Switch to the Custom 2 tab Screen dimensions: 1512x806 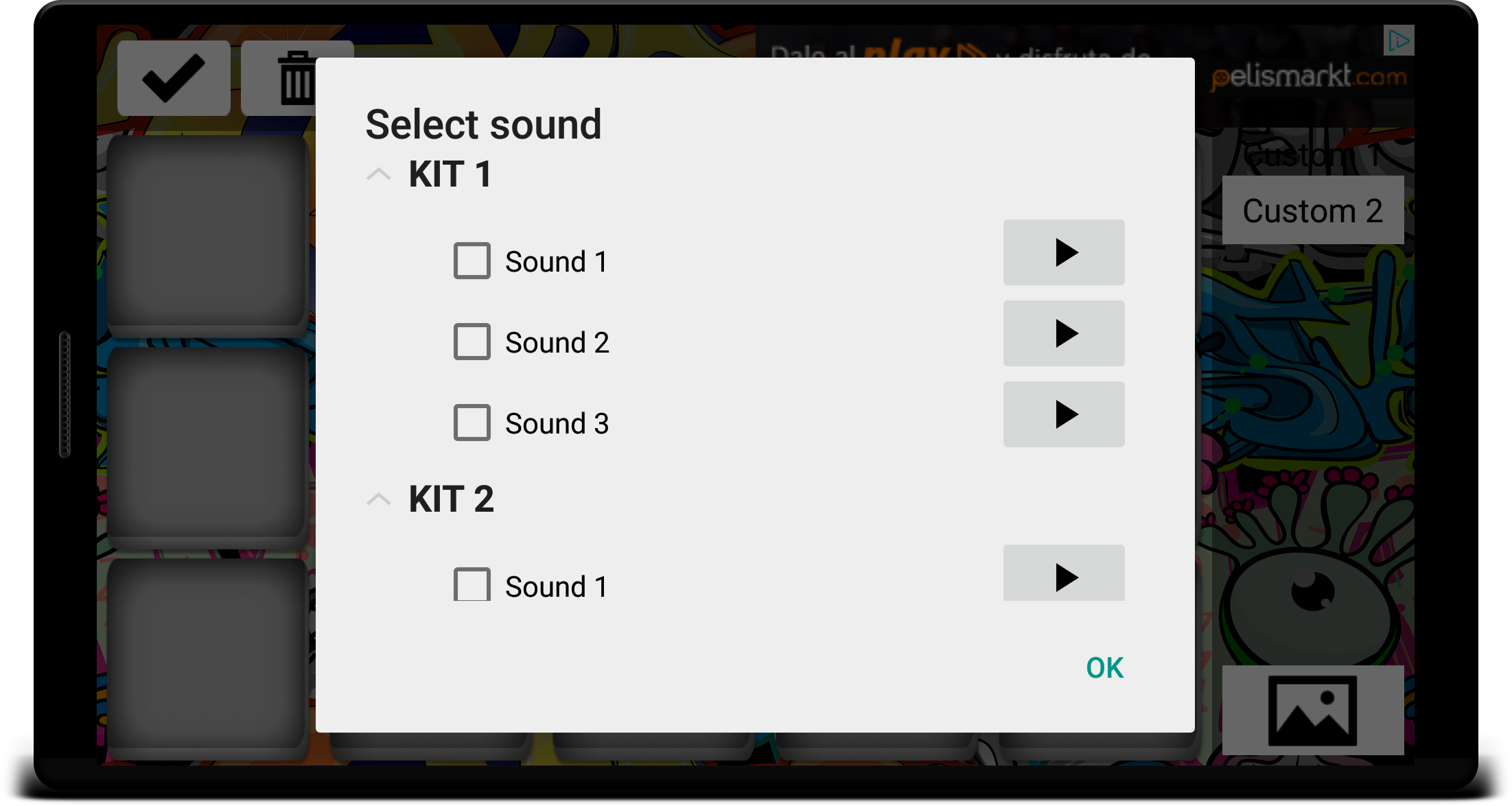point(1312,211)
